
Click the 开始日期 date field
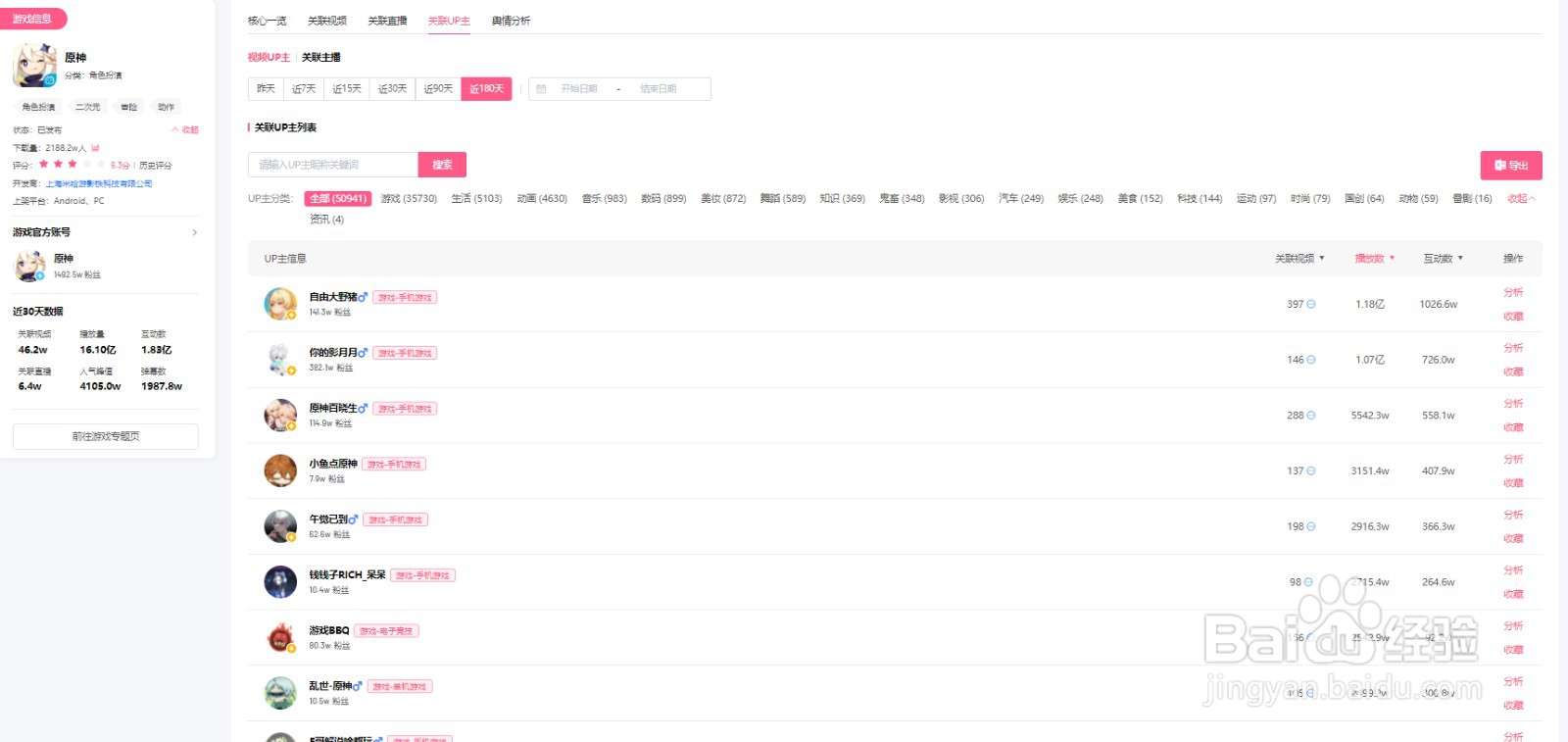579,89
